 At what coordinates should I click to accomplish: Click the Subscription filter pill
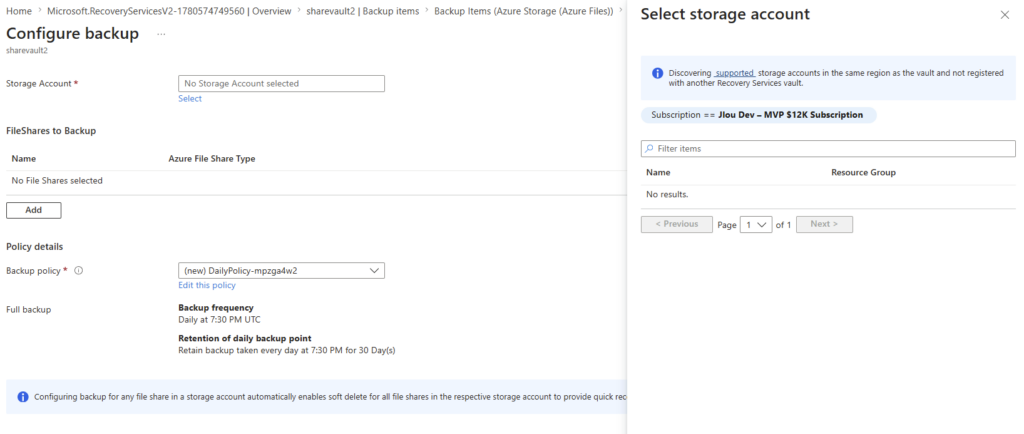[x=758, y=115]
